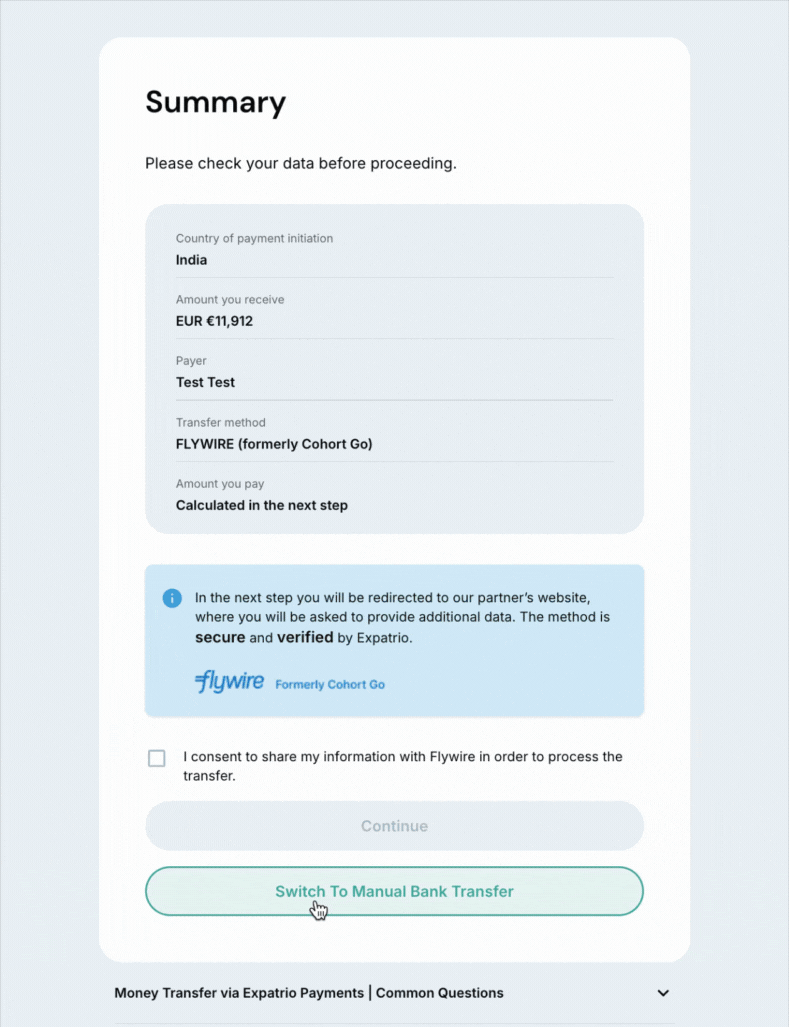Open the Money Transfer via Expatrio Payments dropdown

click(663, 993)
